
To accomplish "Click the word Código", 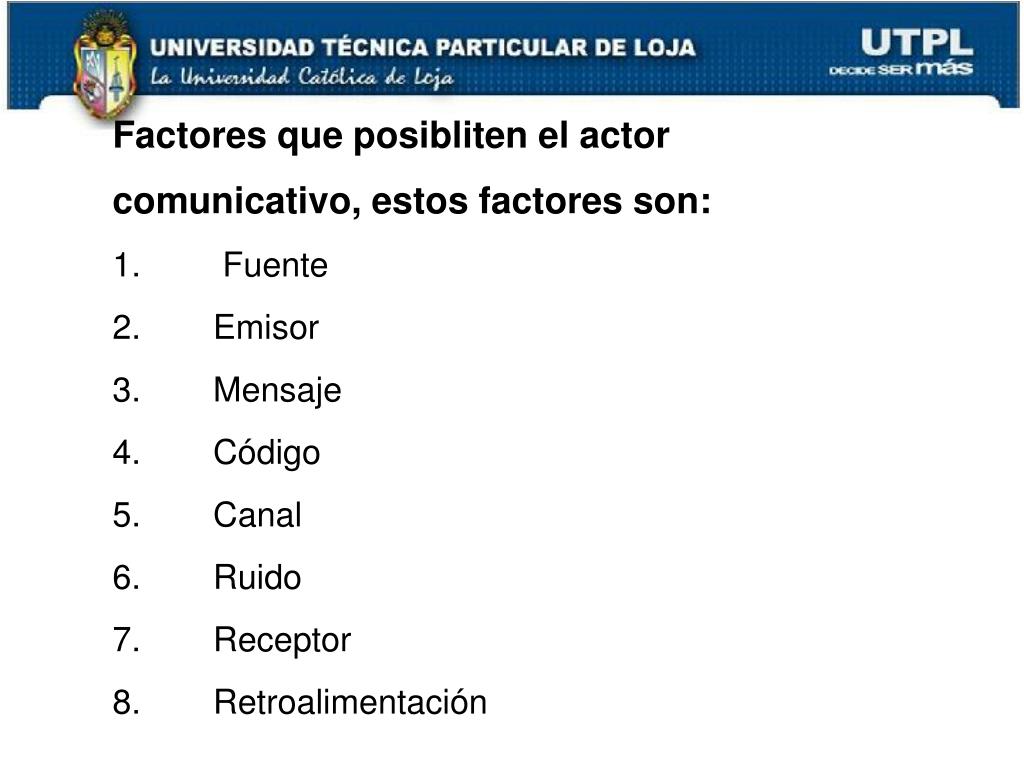I will tap(267, 453).
